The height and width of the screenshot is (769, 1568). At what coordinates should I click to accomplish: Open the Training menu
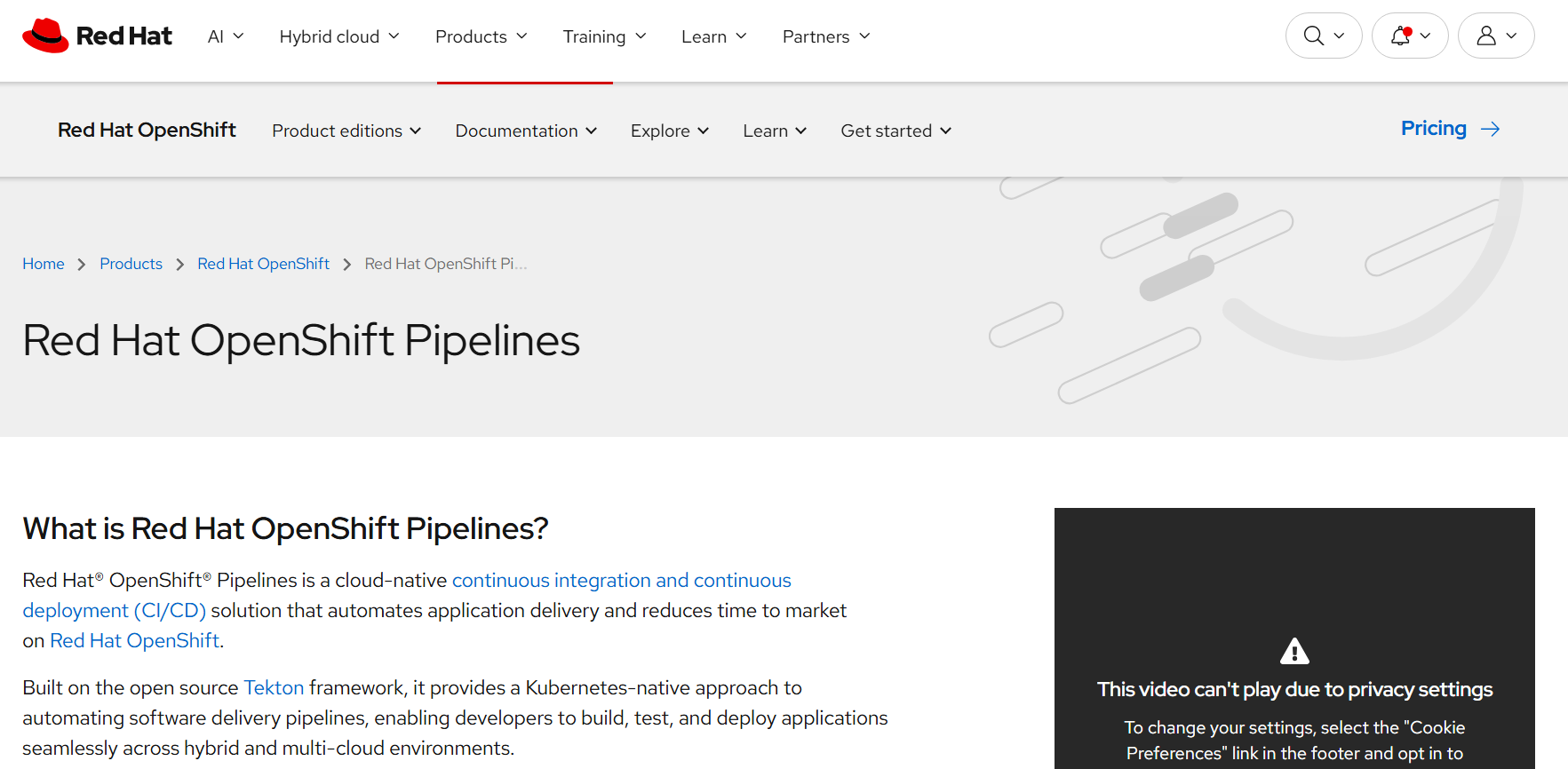coord(604,36)
